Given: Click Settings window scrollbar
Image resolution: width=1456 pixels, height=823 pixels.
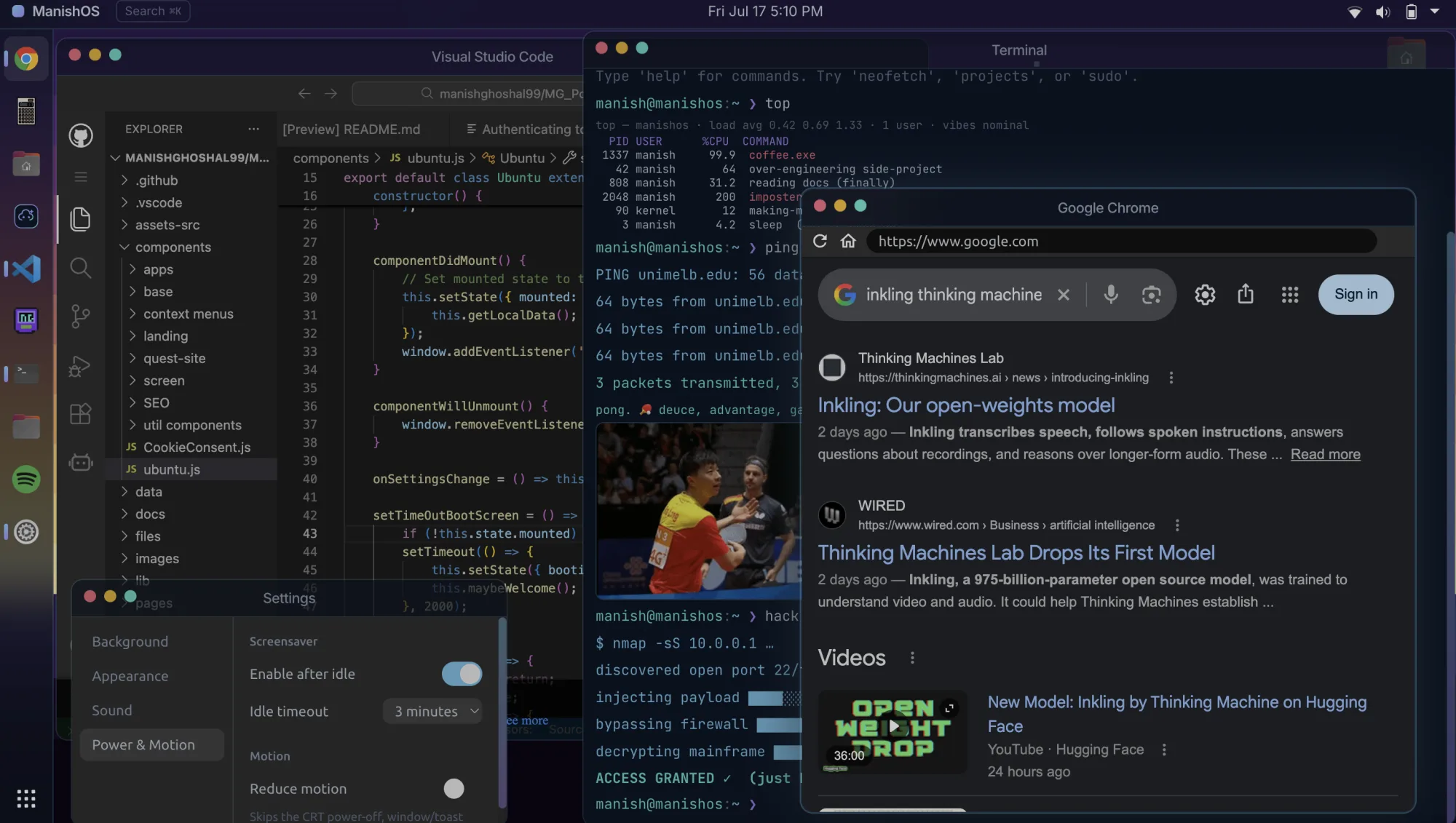Looking at the screenshot, I should tap(502, 713).
